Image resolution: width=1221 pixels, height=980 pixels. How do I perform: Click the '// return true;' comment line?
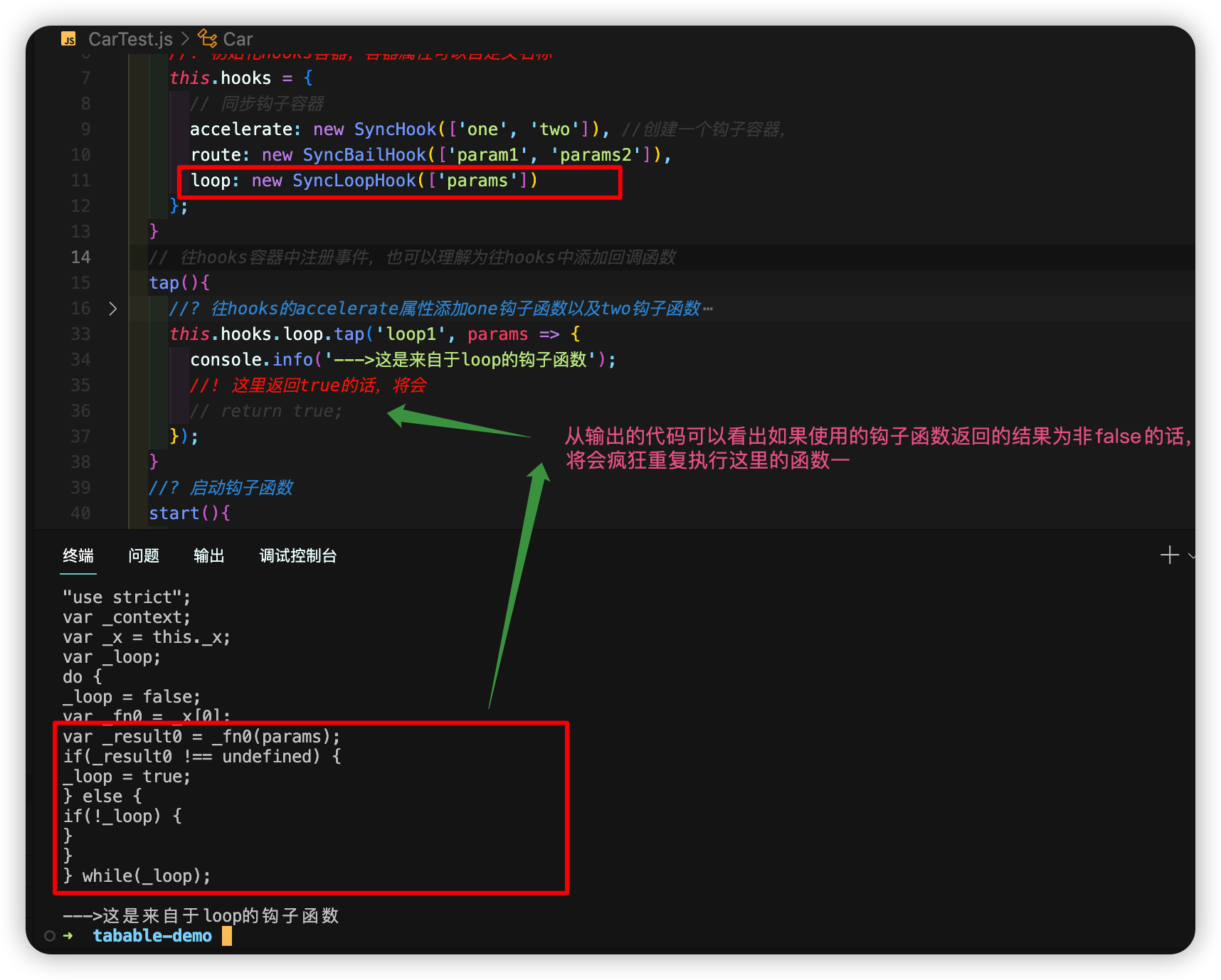coord(266,410)
